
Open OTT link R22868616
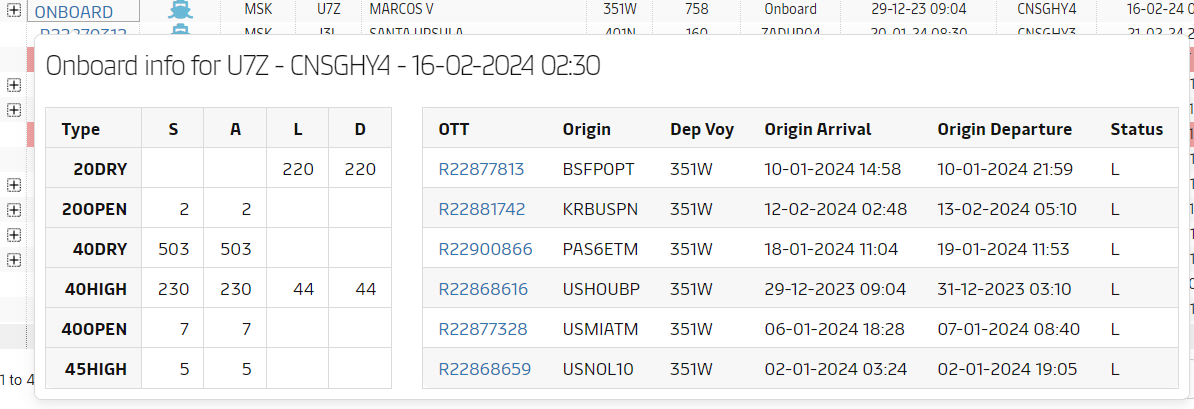(483, 289)
